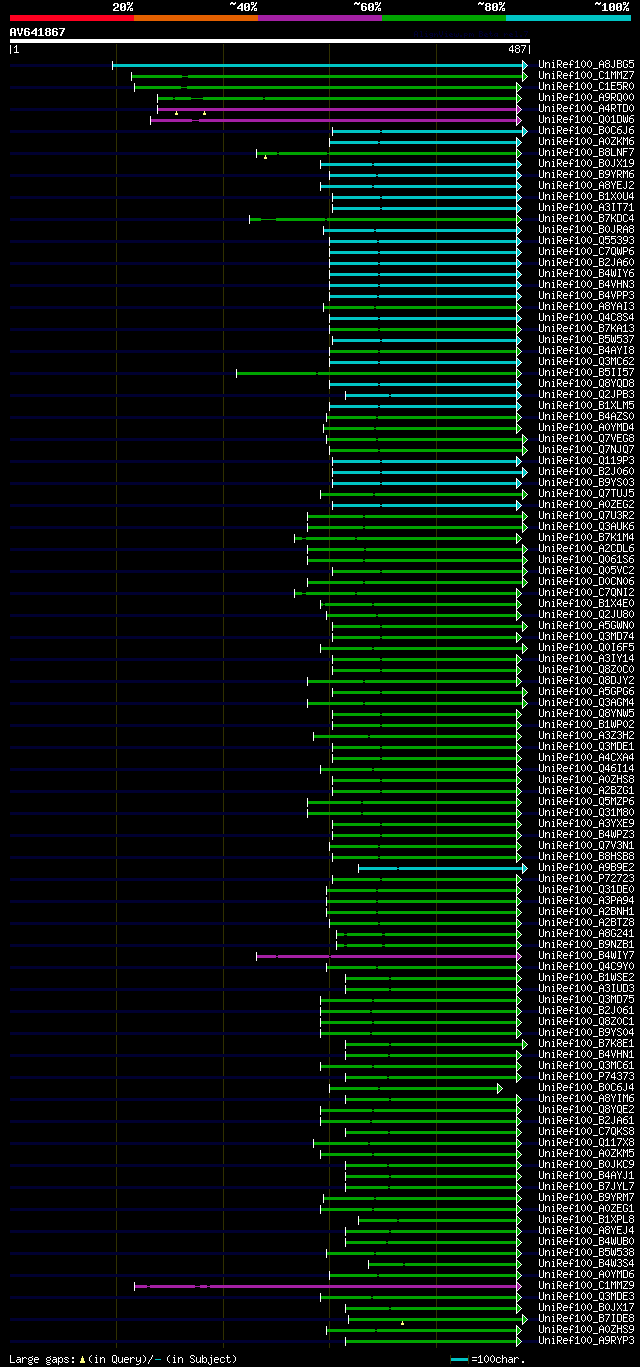This screenshot has height=1367, width=640.
Task: Click the cyan alignment bar for UniRef100_A8JBG5
Action: click(320, 65)
